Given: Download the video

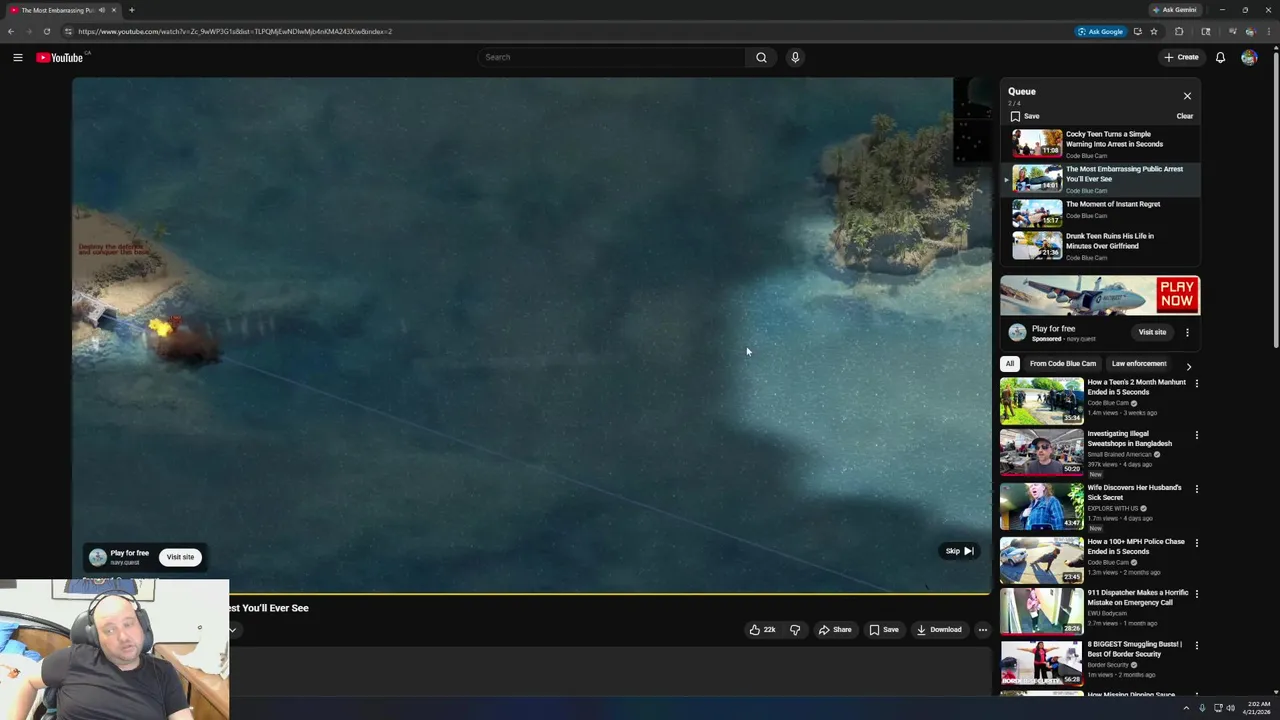Looking at the screenshot, I should (939, 630).
